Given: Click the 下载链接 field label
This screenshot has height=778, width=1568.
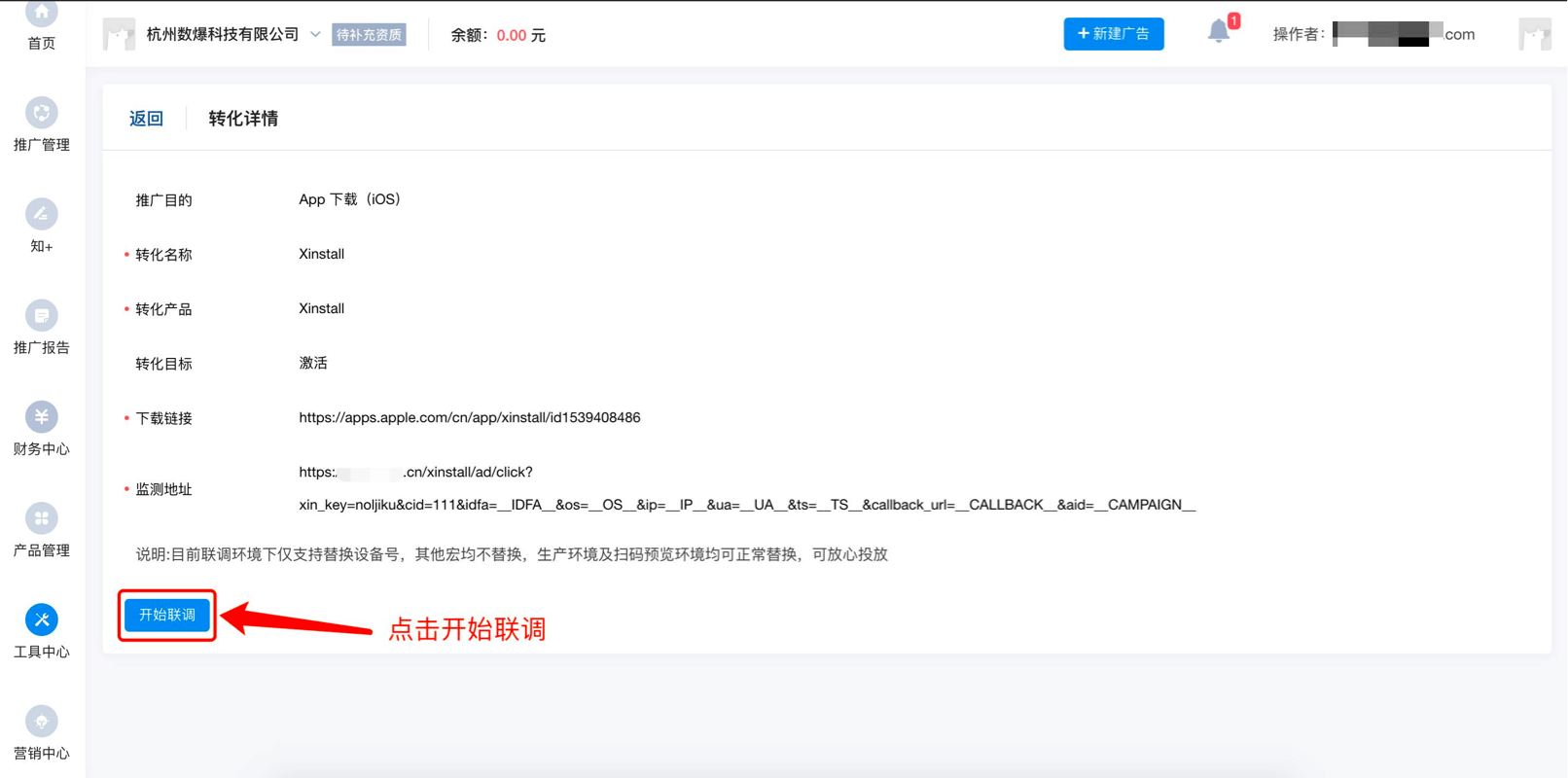Looking at the screenshot, I should pos(163,418).
